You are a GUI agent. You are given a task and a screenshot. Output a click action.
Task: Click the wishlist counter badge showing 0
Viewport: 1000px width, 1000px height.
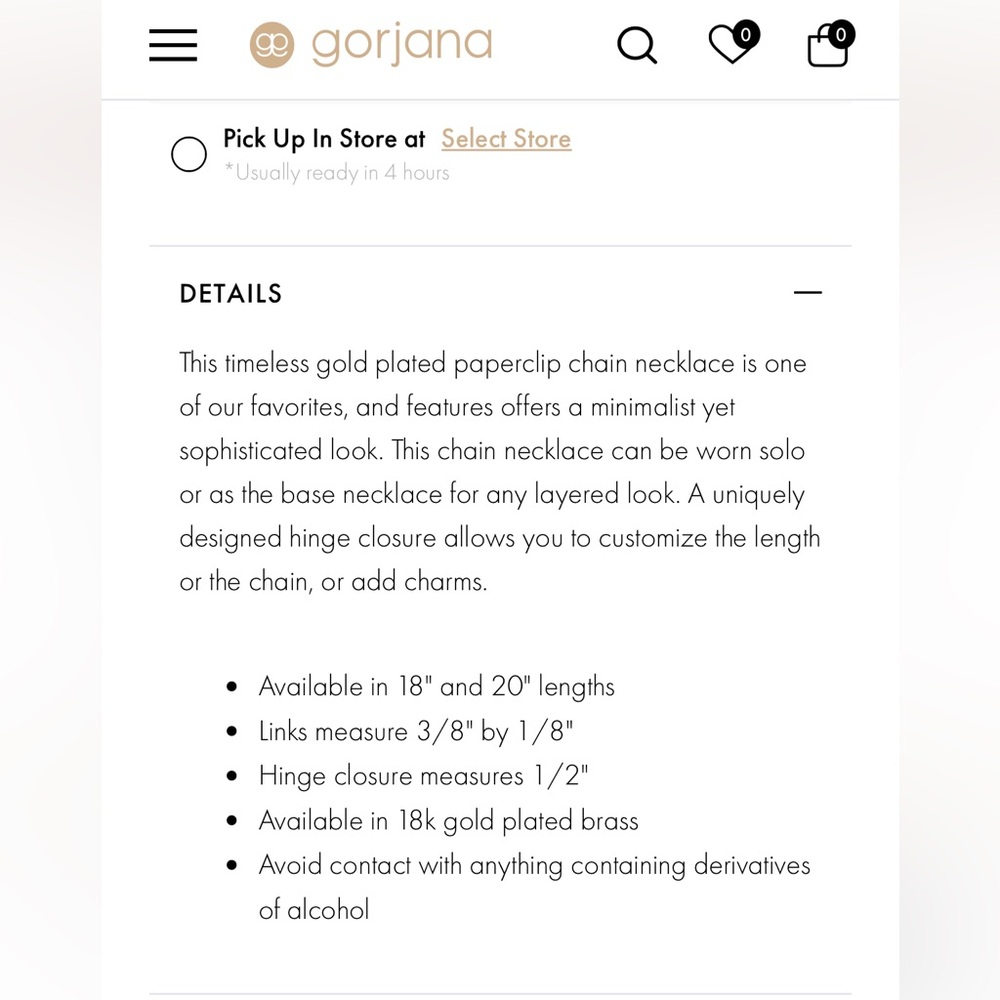(x=745, y=33)
